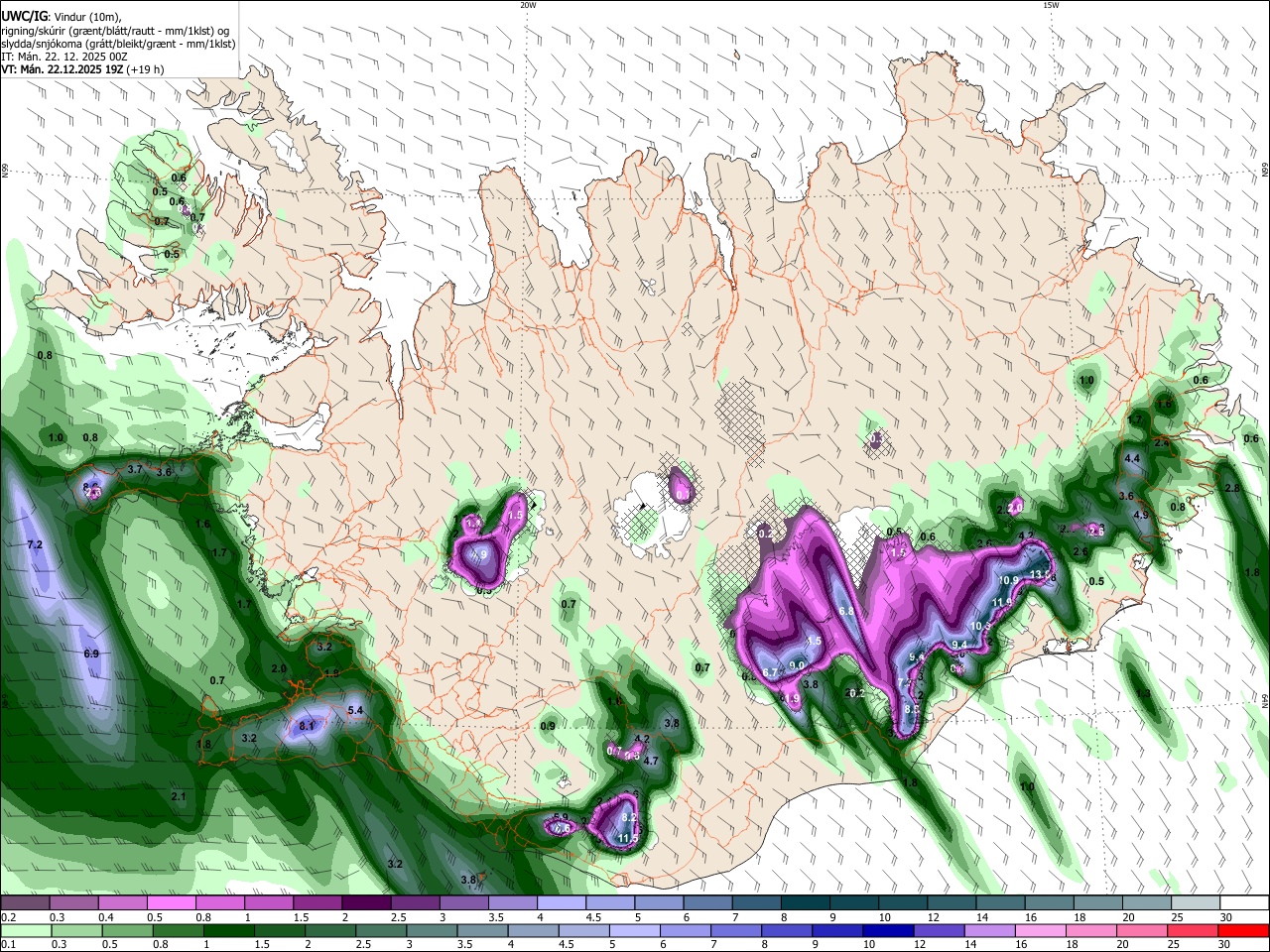
Task: Click the 2.1 value in the southwest sea
Action: point(179,797)
